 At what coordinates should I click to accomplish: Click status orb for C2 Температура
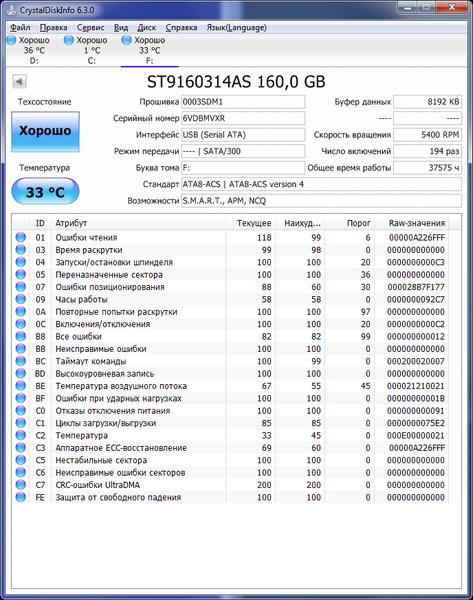[21, 435]
